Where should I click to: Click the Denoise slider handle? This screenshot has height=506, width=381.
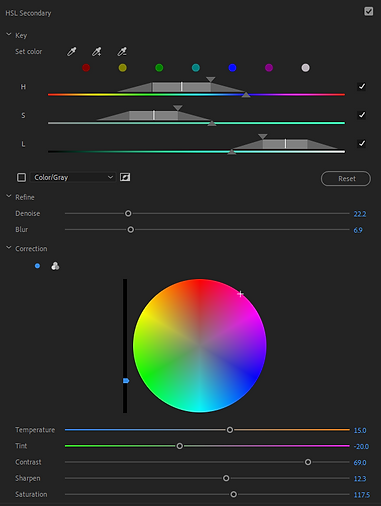click(128, 213)
